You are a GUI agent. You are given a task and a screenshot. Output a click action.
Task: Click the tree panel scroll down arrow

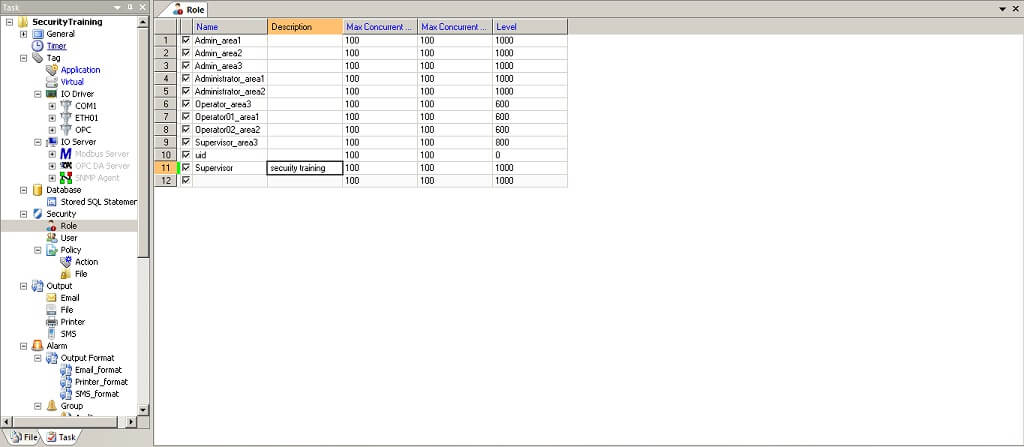pyautogui.click(x=144, y=409)
